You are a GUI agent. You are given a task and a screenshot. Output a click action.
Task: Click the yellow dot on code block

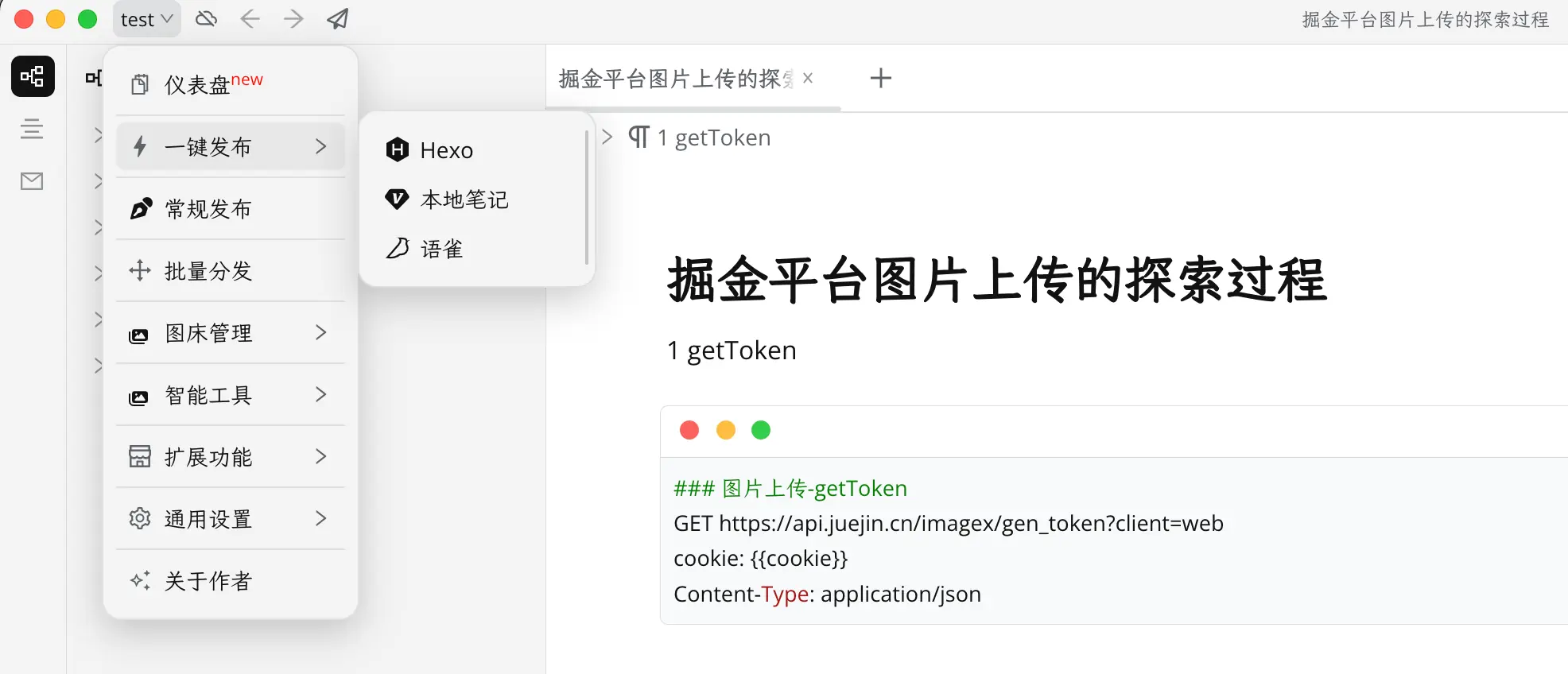(726, 430)
